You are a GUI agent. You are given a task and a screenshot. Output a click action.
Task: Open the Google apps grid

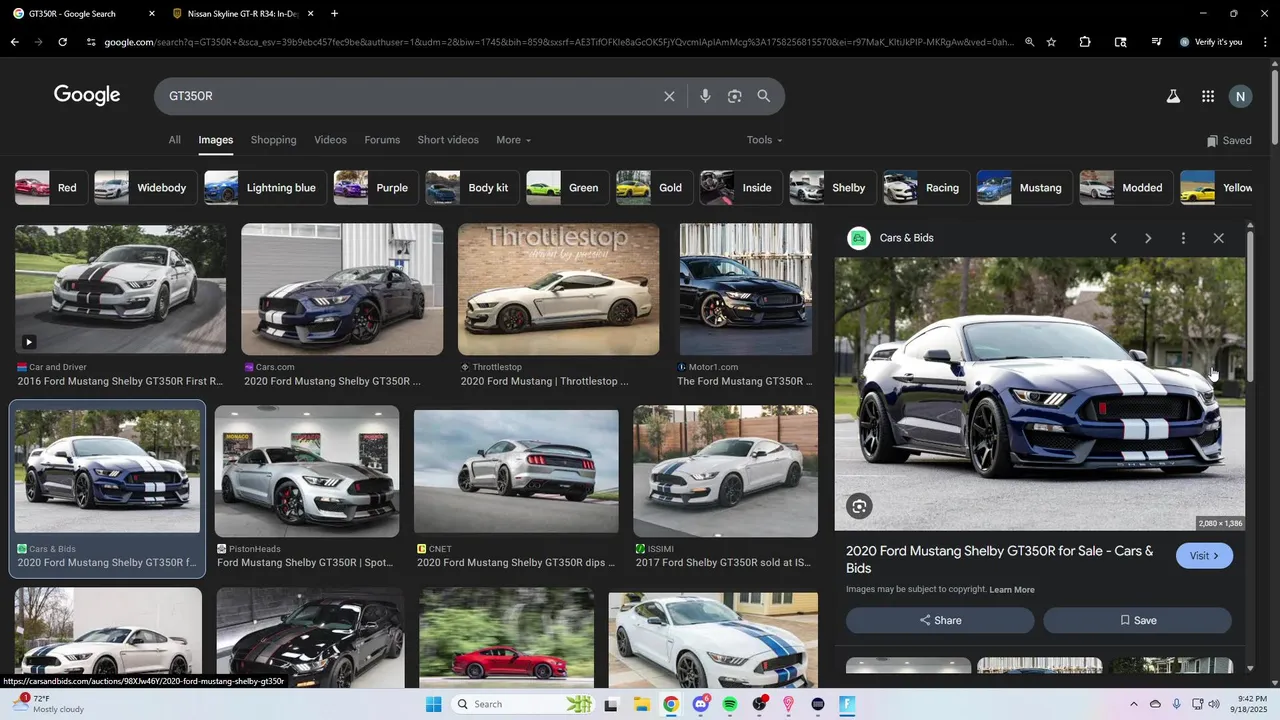(1208, 96)
